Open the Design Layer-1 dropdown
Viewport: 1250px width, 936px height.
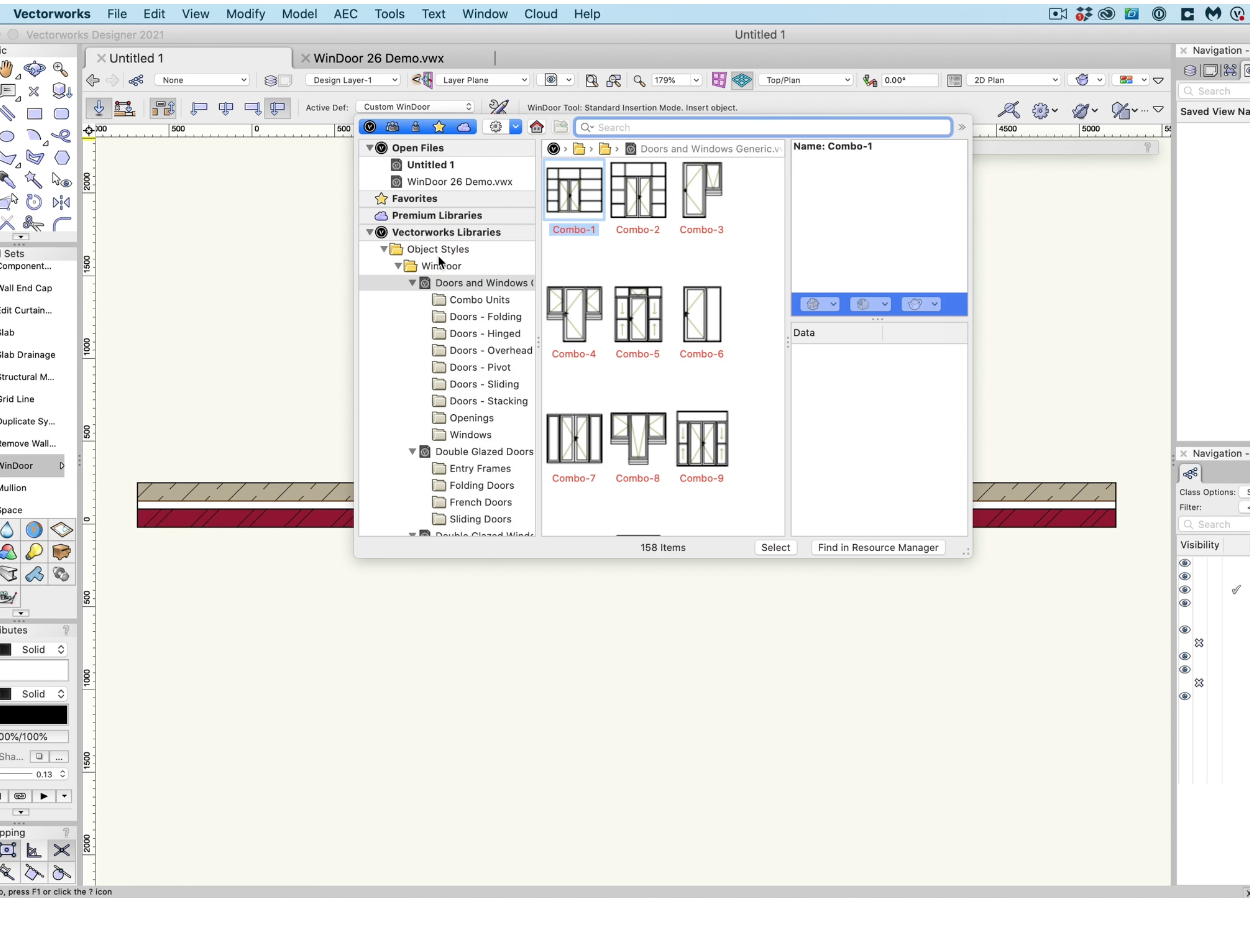[x=352, y=79]
